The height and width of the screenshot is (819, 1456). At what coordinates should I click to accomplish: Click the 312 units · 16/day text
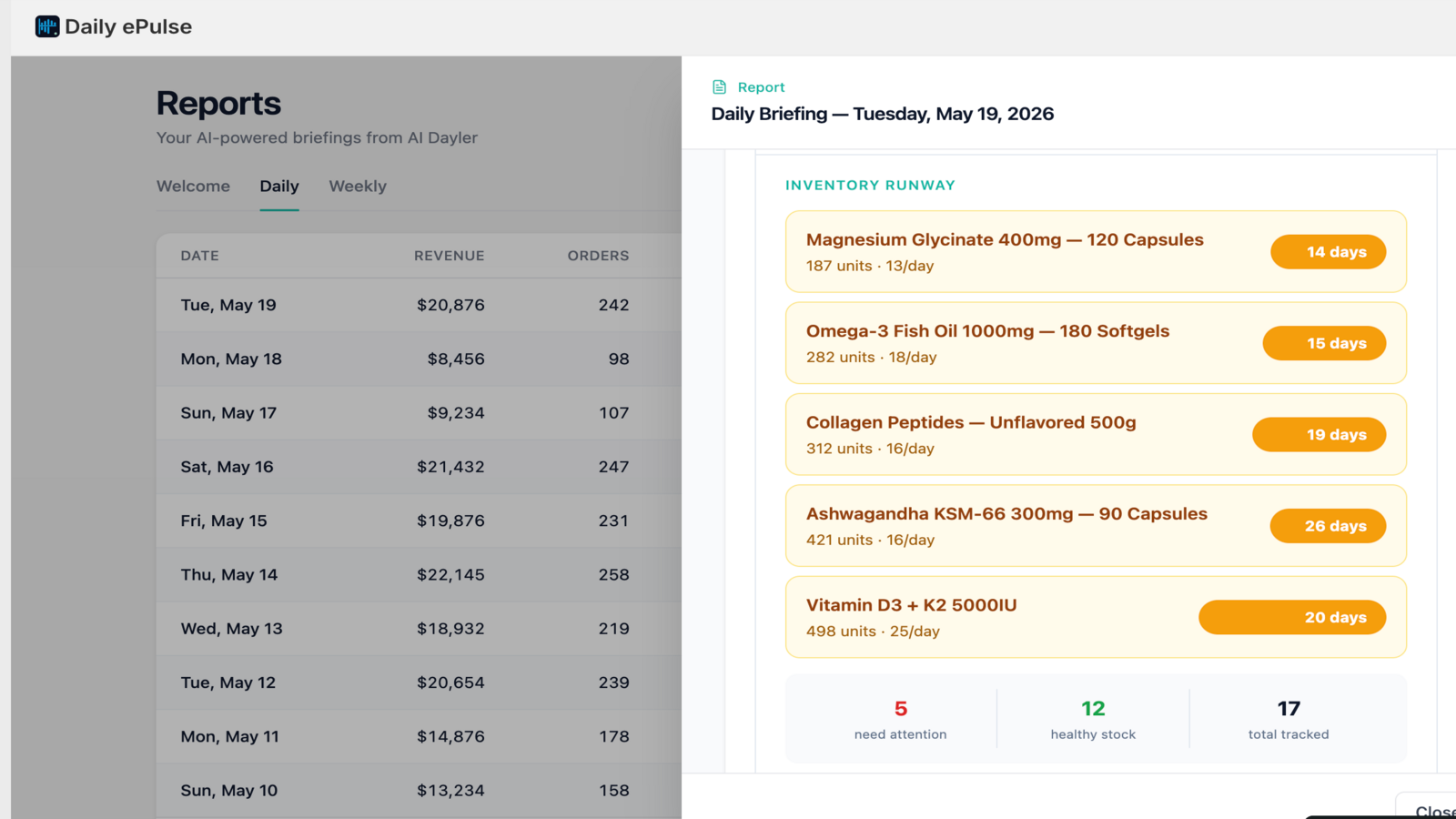click(870, 449)
